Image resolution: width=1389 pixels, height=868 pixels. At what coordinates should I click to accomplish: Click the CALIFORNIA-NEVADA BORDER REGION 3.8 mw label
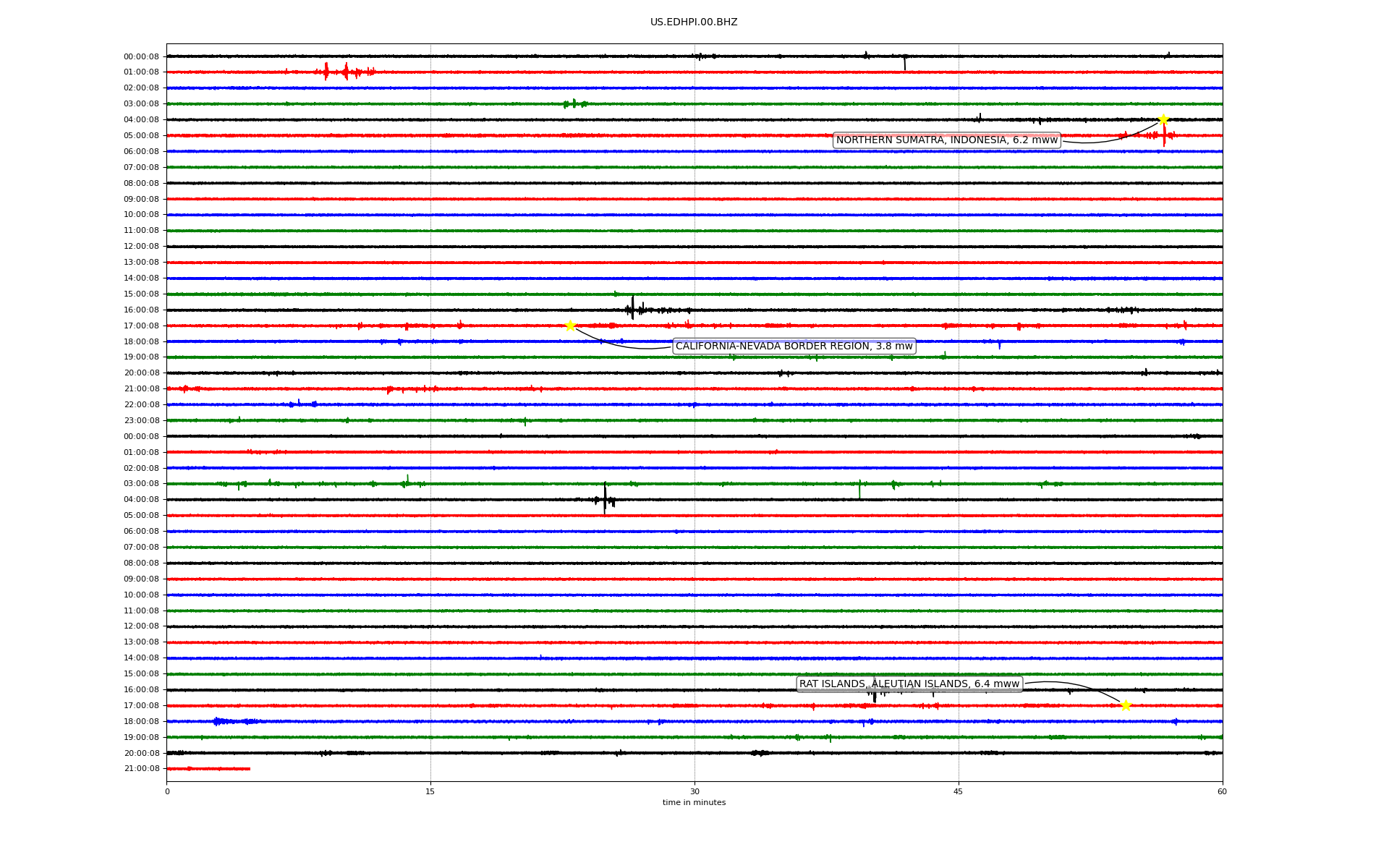coord(794,346)
